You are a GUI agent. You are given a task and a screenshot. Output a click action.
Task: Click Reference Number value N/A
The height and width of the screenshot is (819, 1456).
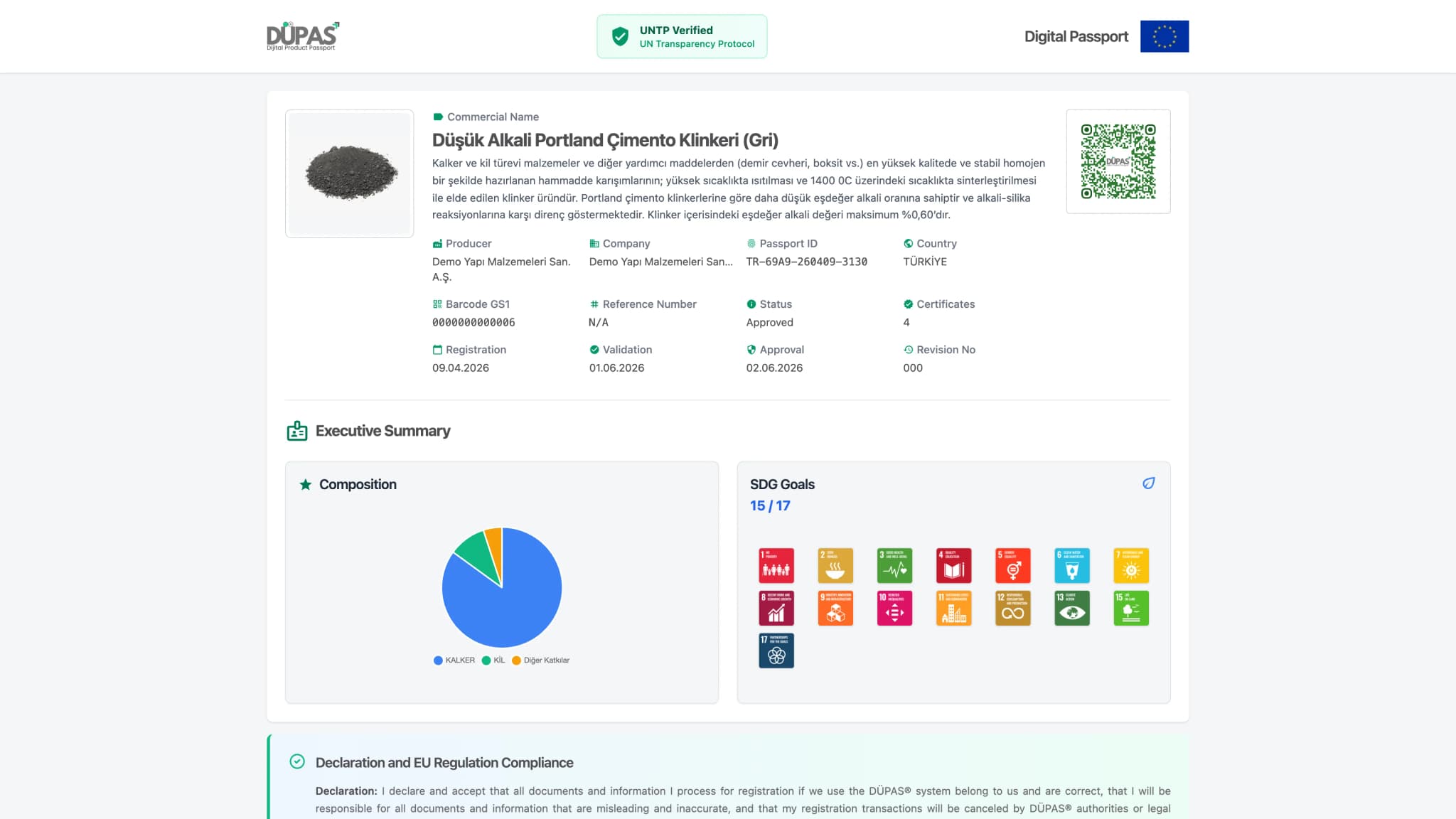pos(598,323)
